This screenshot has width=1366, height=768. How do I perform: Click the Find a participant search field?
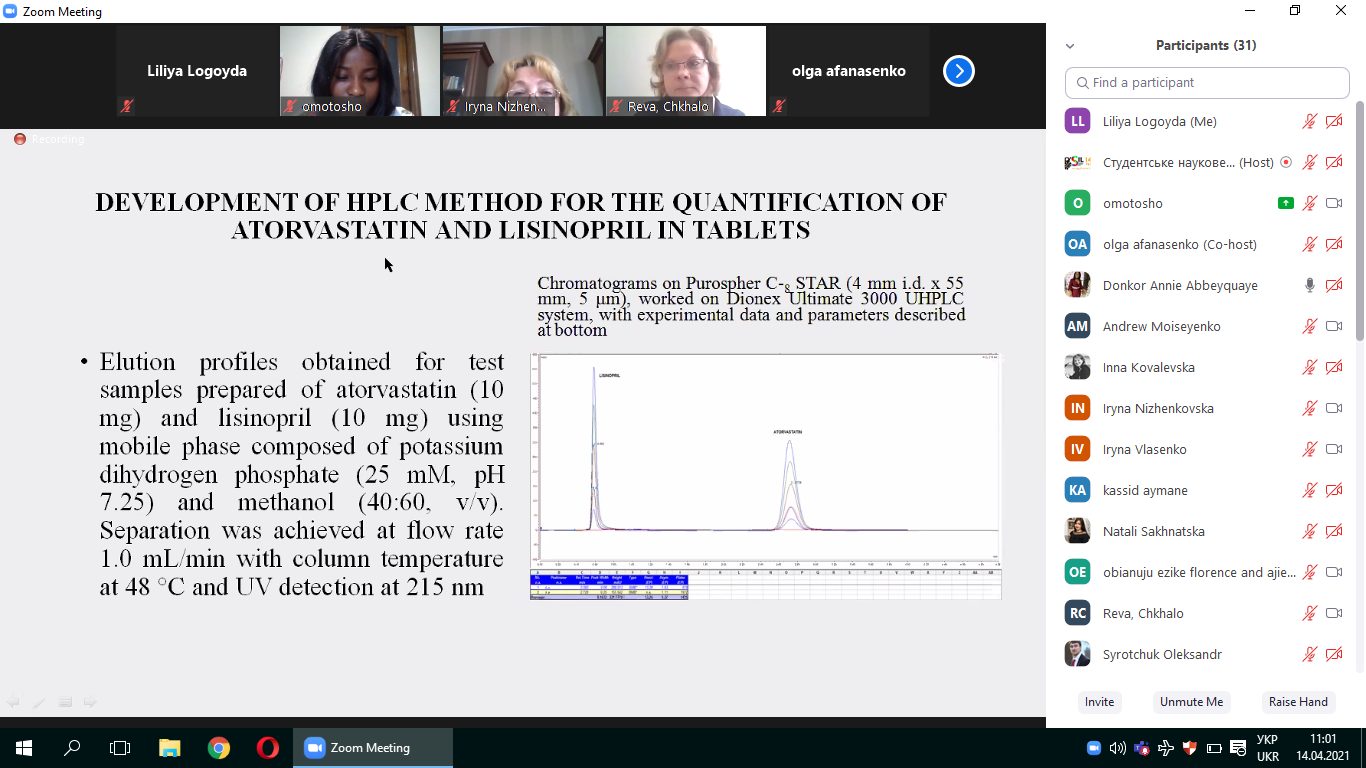click(1207, 83)
